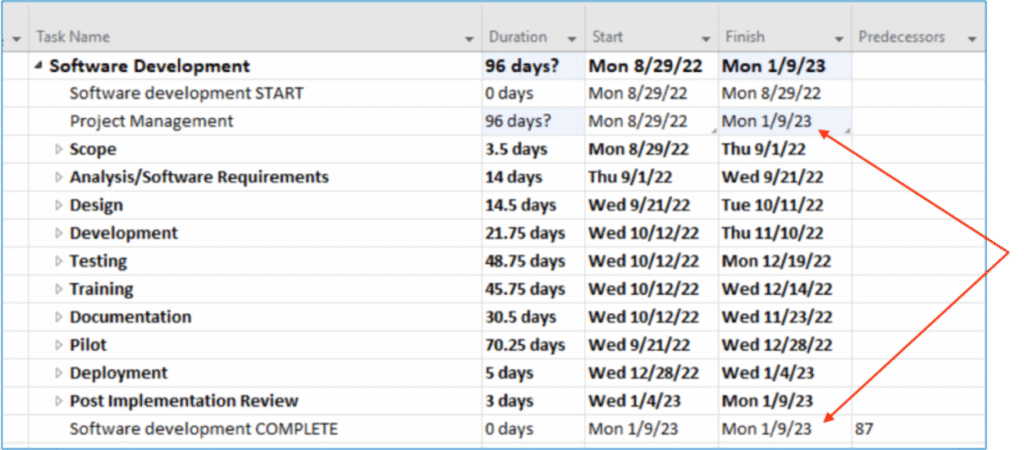Open the Duration column filter dropdown
The width and height of the screenshot is (1024, 450).
[572, 38]
